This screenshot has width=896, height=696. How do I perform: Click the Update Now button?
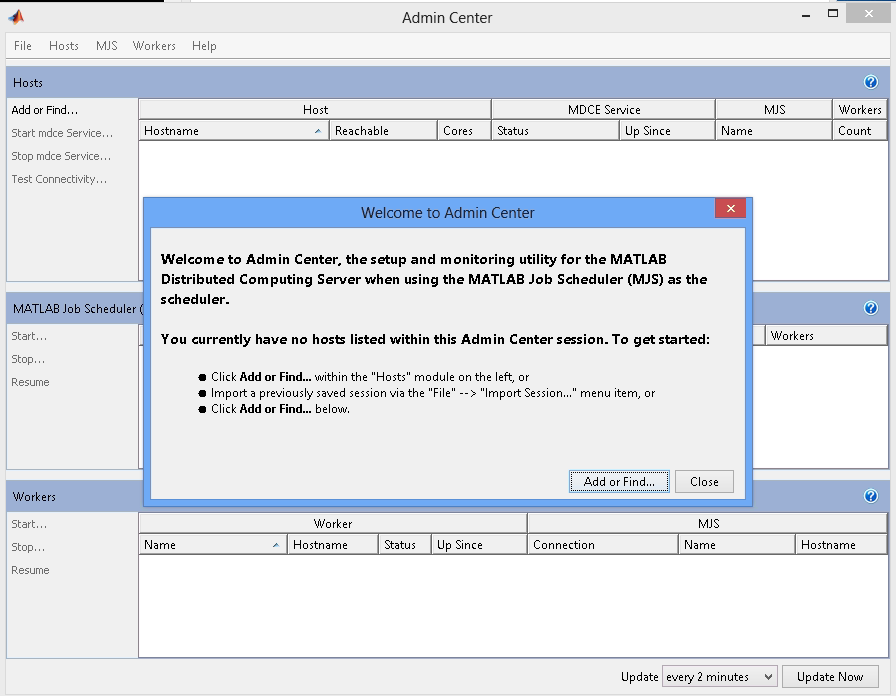(x=830, y=677)
